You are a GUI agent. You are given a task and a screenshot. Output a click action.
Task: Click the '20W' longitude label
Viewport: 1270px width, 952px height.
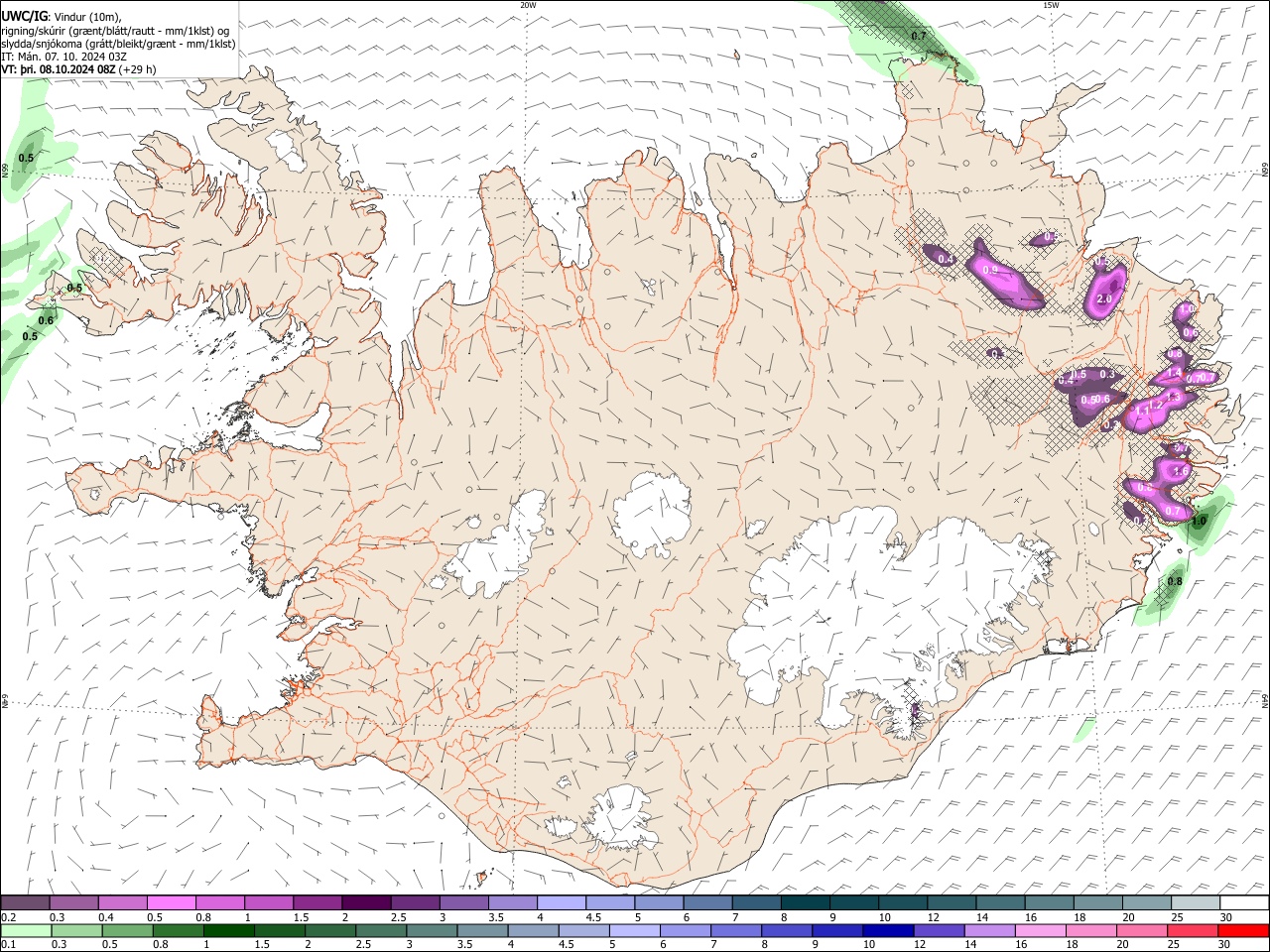tap(528, 5)
